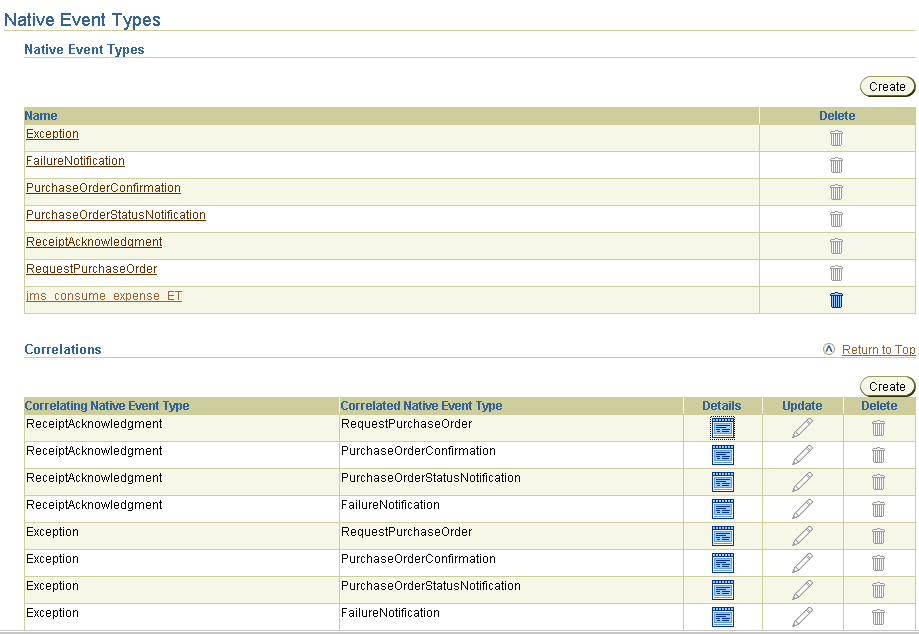Delete the Exception–PurchaseOrderStatusNotification correlation
Screen dimensions: 919x634
[x=878, y=590]
